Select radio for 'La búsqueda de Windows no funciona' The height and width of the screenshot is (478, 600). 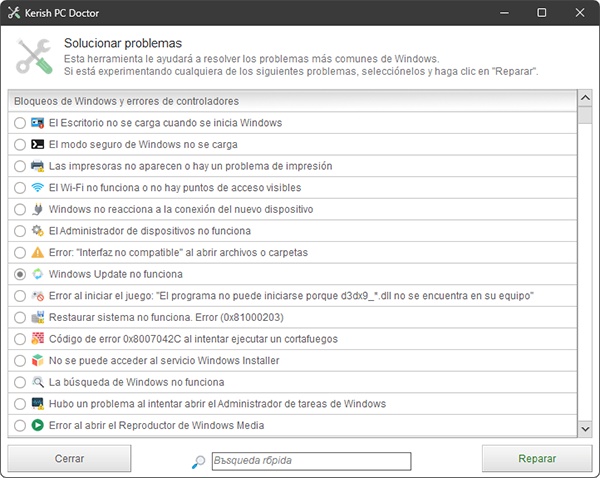pyautogui.click(x=20, y=382)
